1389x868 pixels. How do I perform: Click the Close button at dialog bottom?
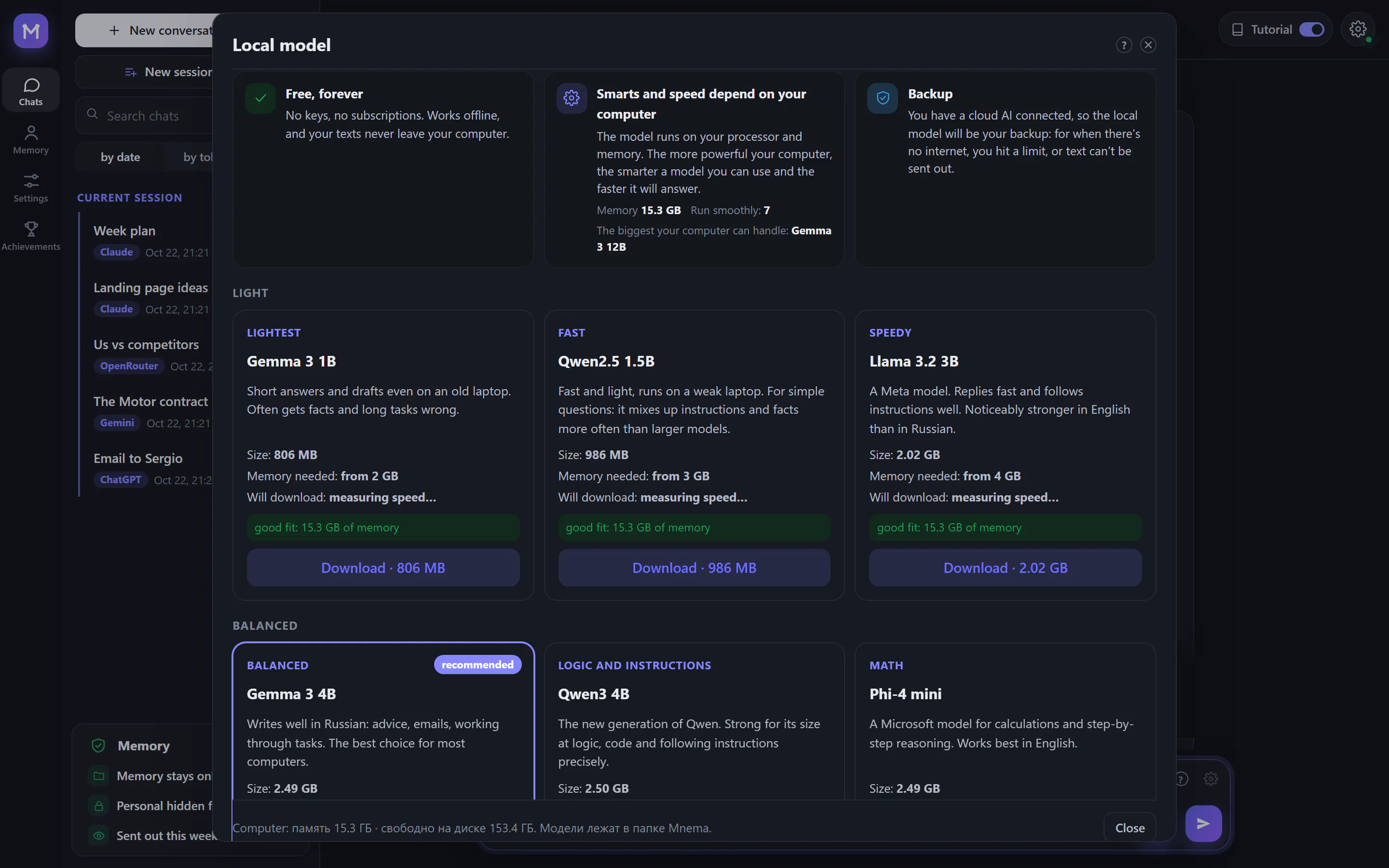[1130, 828]
